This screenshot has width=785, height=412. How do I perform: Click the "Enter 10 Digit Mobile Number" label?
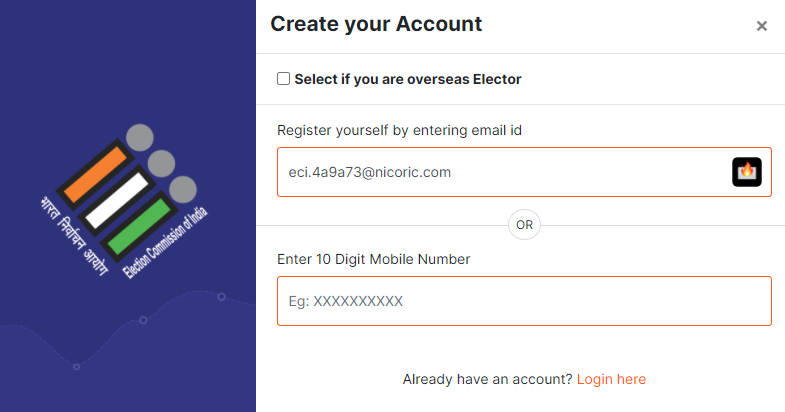click(374, 259)
